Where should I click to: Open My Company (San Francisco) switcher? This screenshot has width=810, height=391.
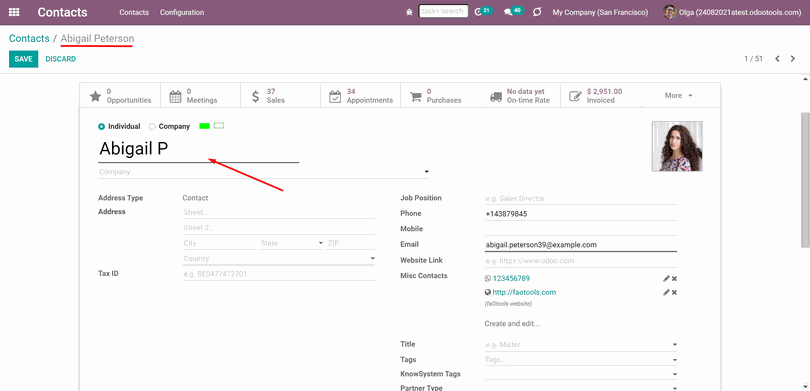click(600, 12)
